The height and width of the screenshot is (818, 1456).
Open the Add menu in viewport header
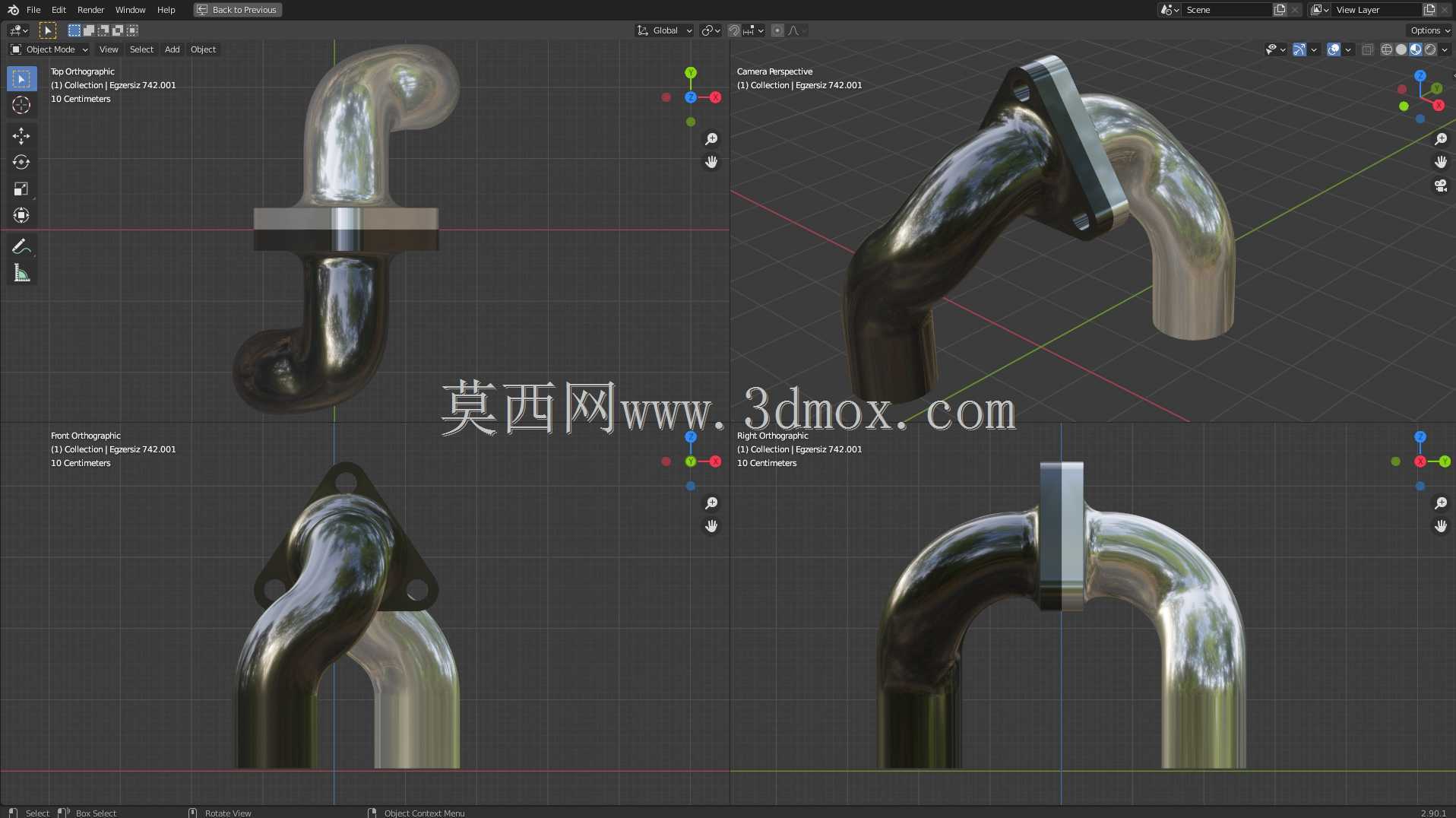point(173,49)
